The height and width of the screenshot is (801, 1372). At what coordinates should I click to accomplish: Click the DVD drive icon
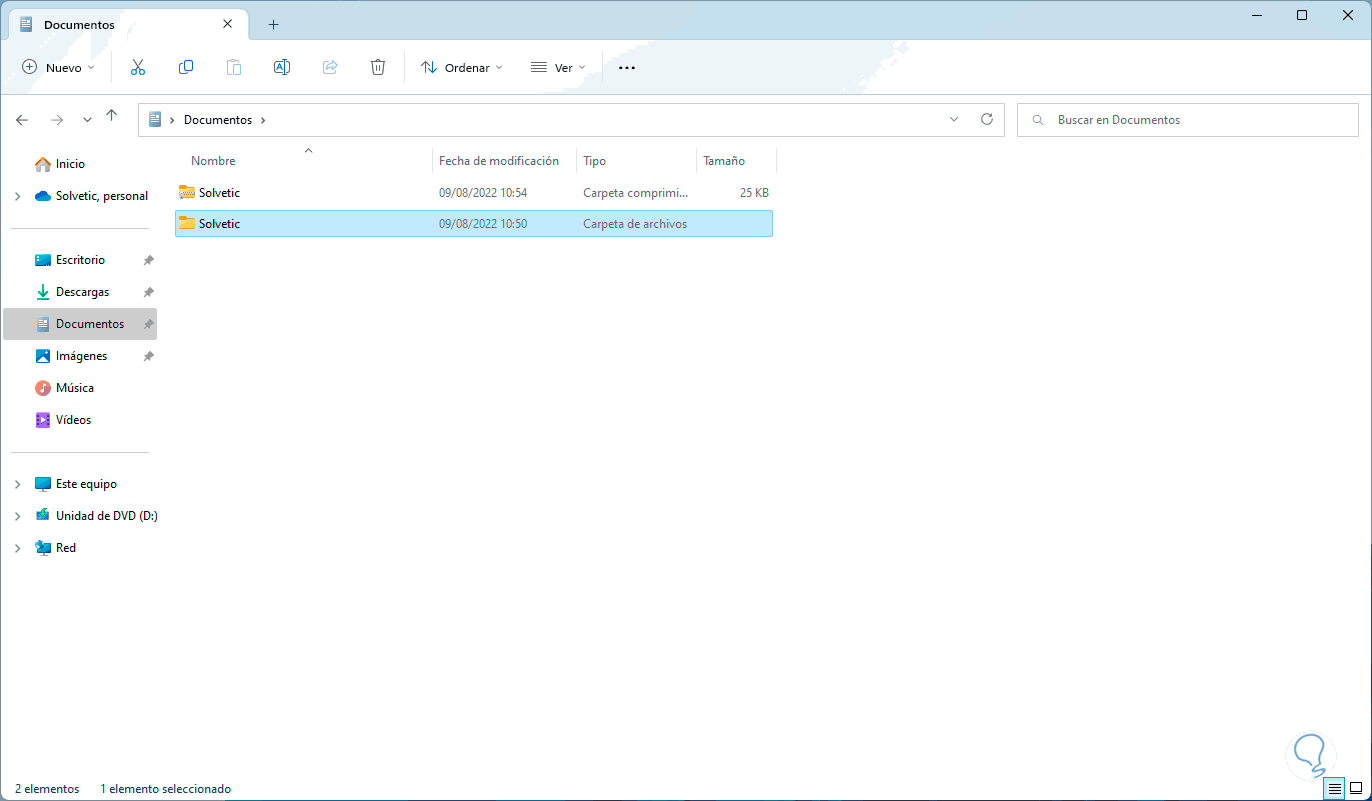43,516
